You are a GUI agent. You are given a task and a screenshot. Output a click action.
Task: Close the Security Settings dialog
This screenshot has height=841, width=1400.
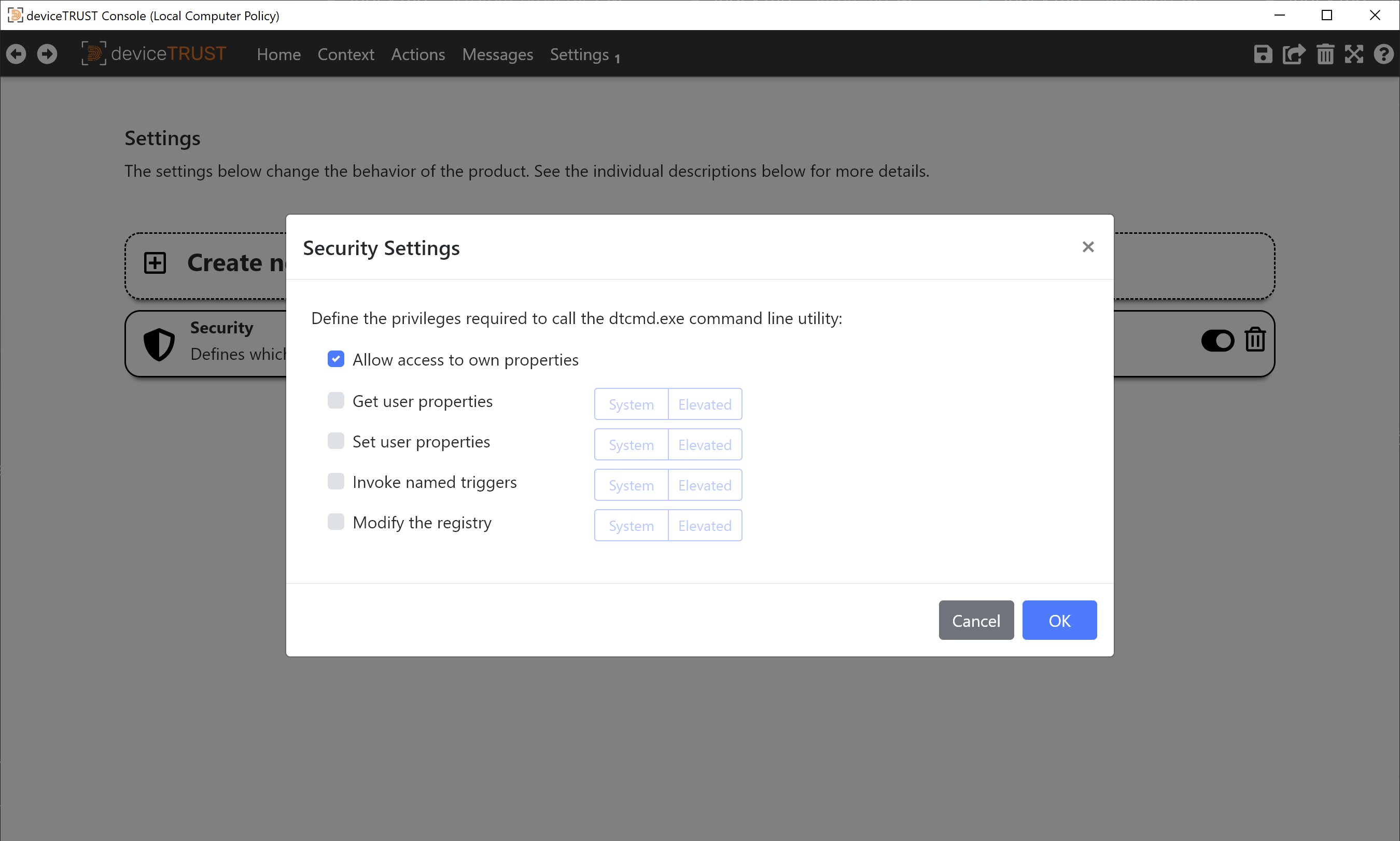(1088, 246)
